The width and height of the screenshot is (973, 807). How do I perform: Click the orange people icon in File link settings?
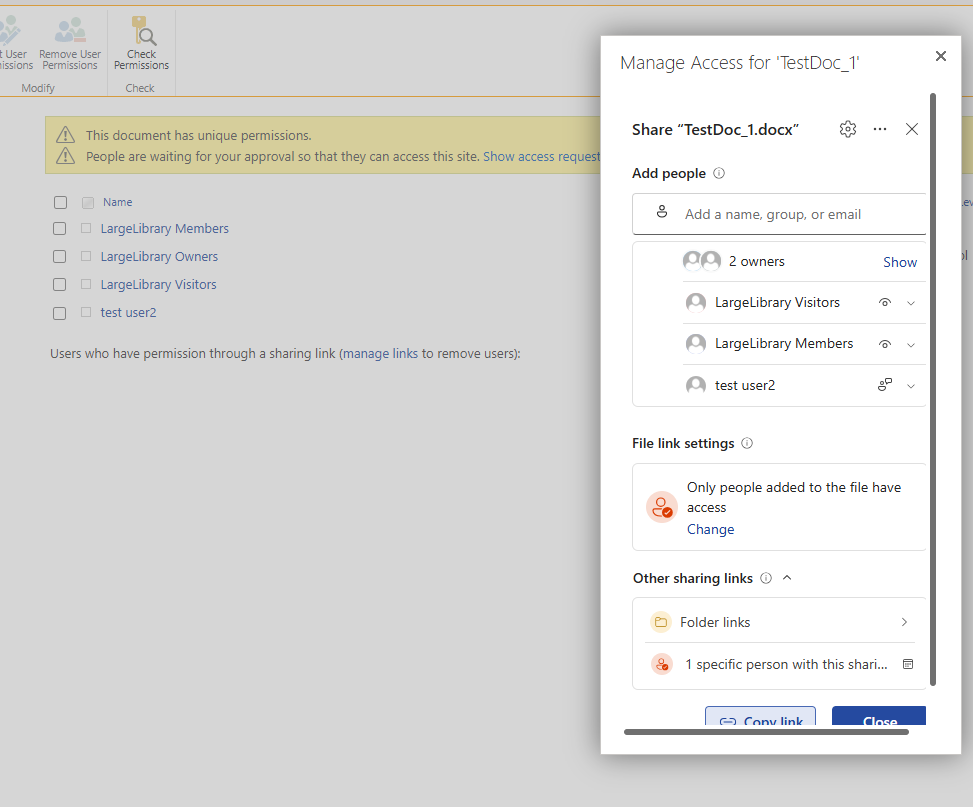[x=661, y=508]
